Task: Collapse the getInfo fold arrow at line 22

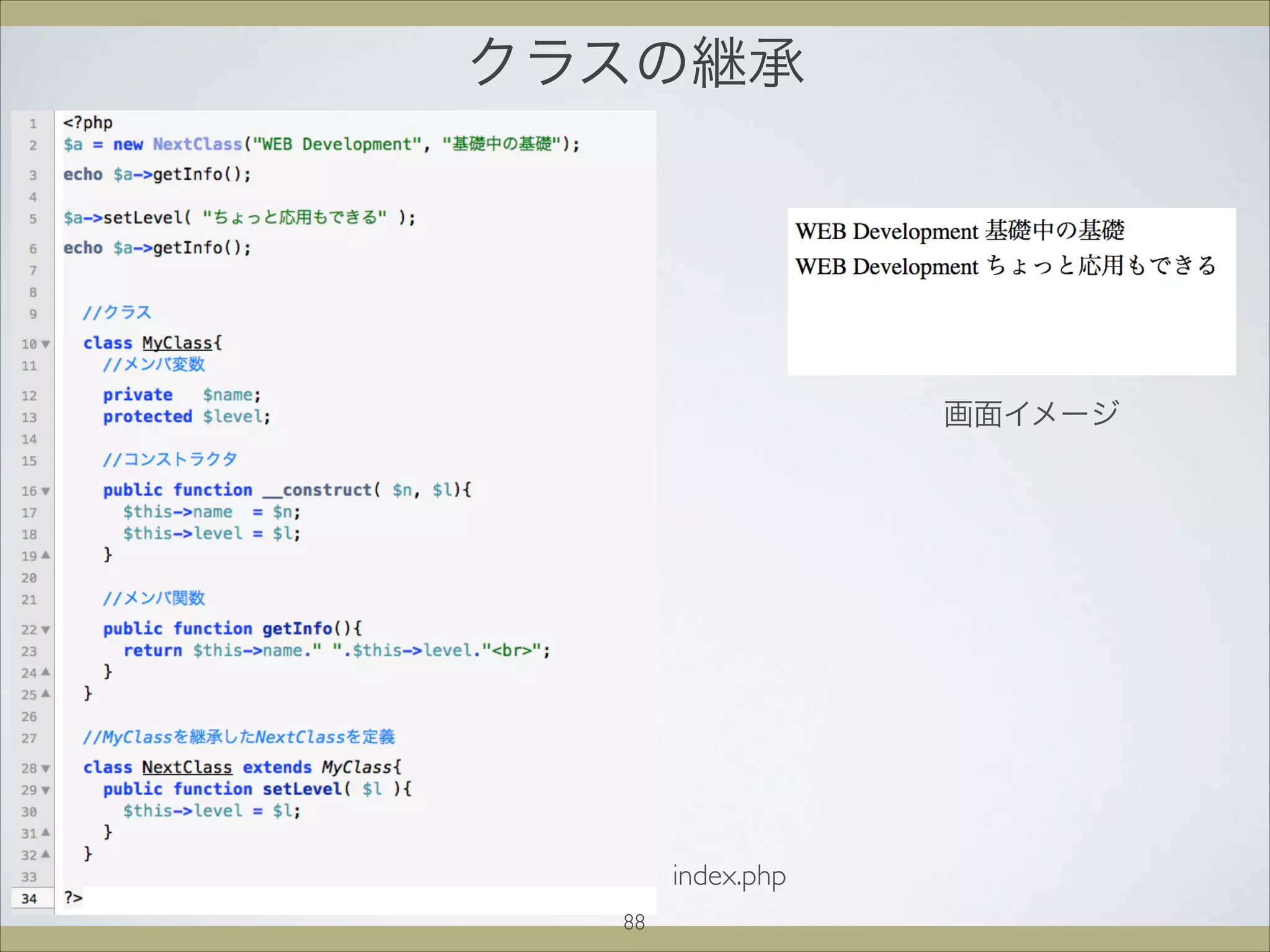Action: click(x=45, y=630)
